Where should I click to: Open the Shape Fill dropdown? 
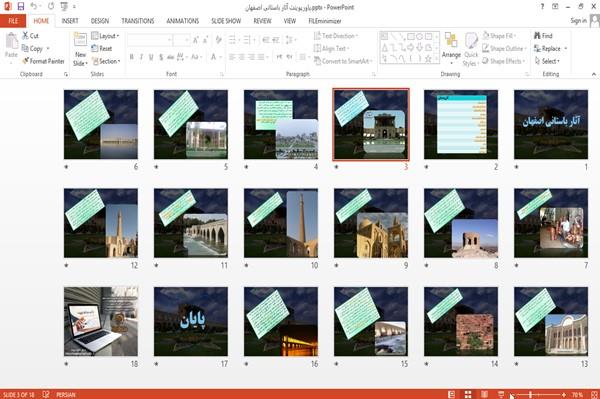pos(499,36)
